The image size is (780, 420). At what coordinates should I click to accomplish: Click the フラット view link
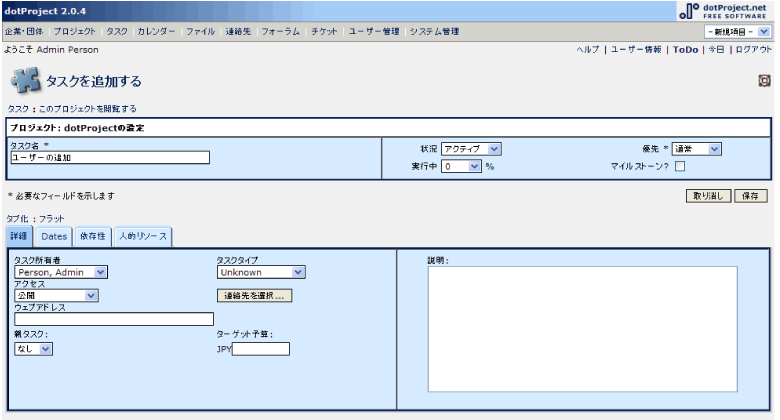[52, 218]
